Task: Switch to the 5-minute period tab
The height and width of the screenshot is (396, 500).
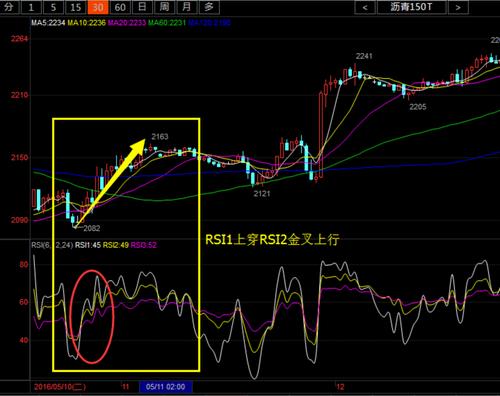Action: (x=53, y=7)
